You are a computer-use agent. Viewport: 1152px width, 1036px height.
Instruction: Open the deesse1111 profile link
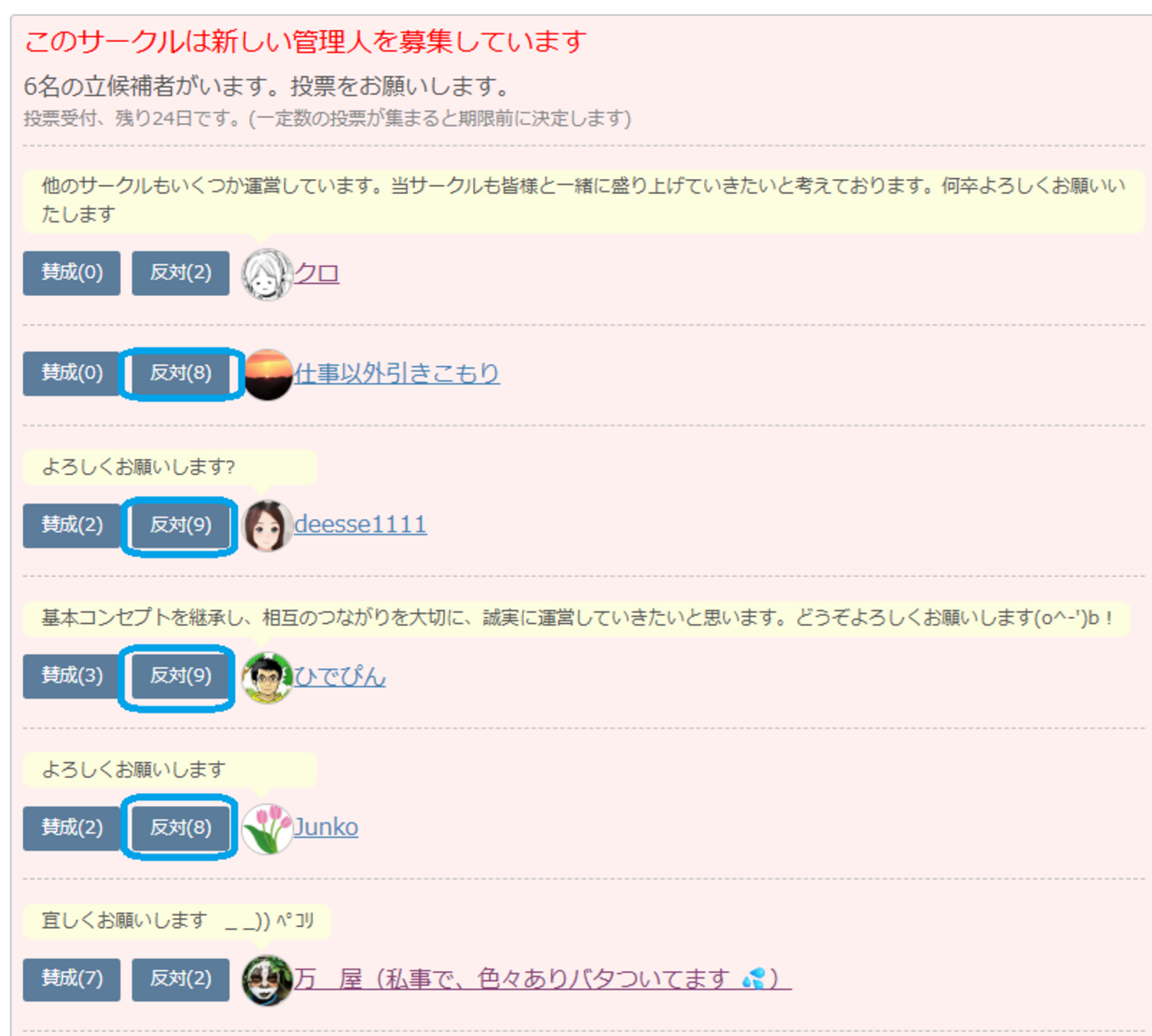point(361,525)
